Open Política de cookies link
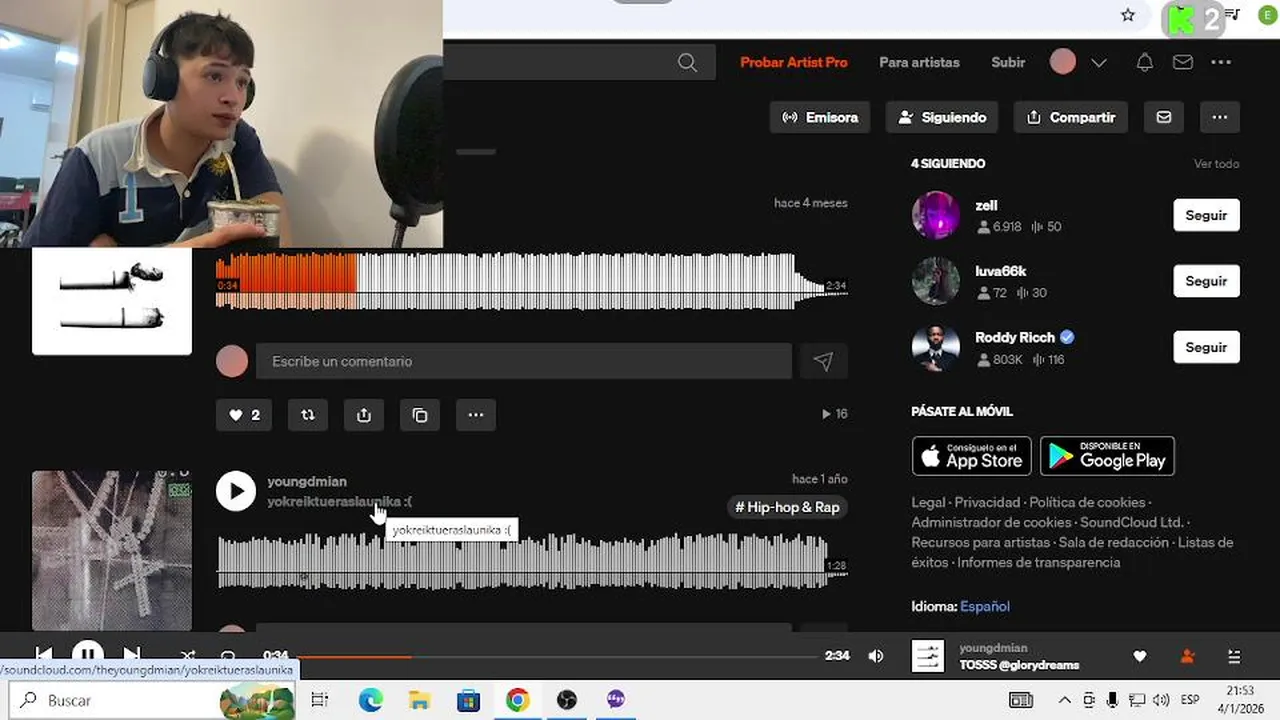 point(1087,502)
